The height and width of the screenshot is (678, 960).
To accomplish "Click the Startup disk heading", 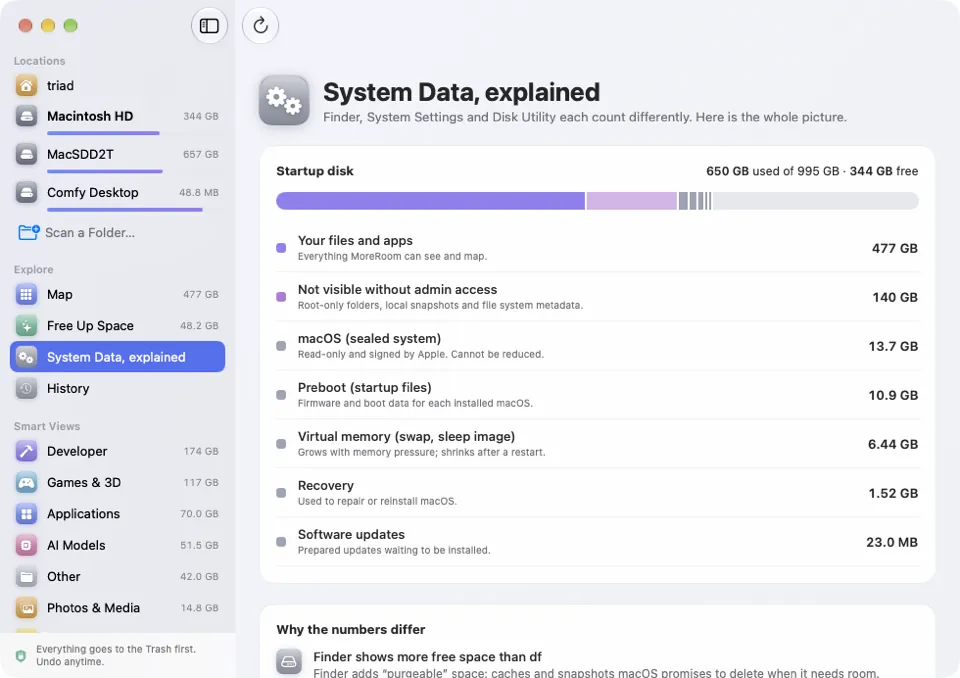I will tap(315, 171).
